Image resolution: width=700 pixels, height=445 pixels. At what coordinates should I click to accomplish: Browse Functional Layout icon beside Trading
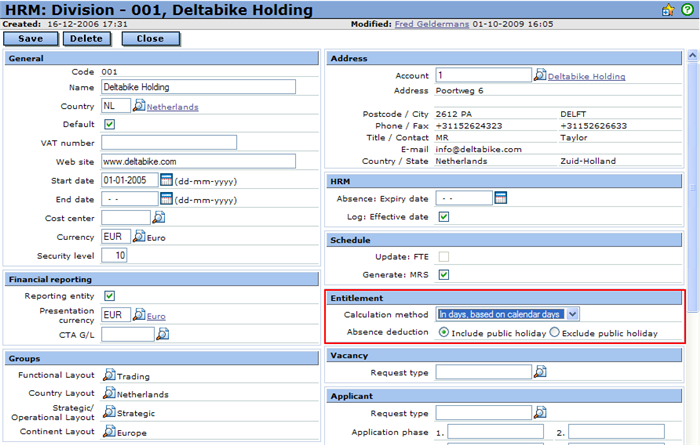pos(109,375)
